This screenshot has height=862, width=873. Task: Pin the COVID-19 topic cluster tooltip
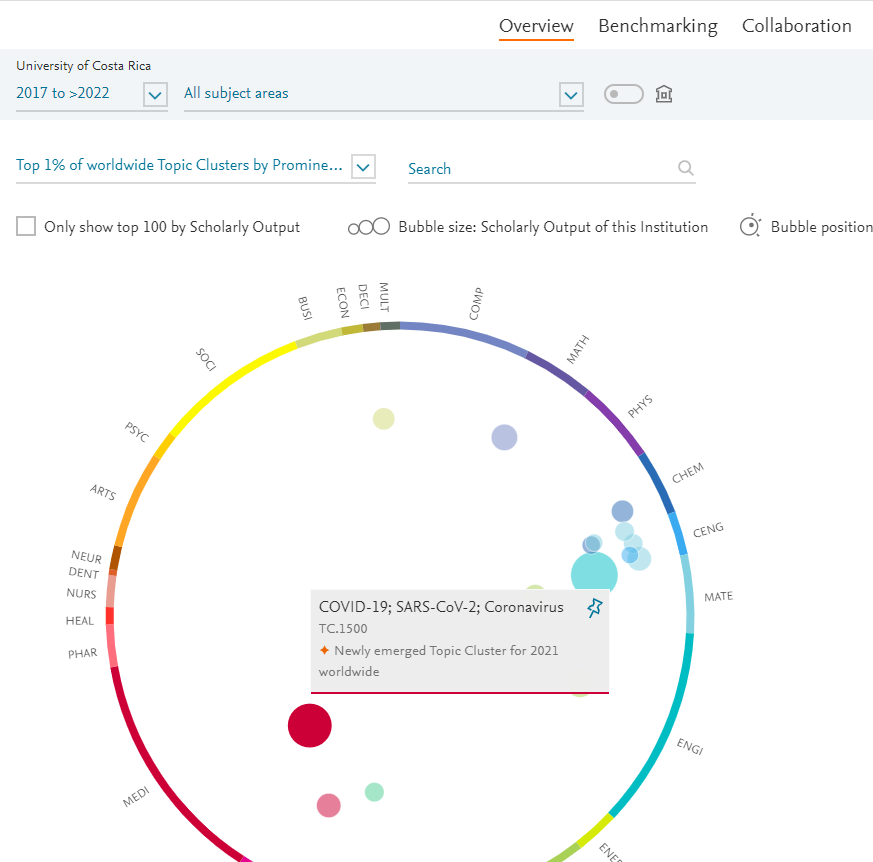tap(595, 608)
